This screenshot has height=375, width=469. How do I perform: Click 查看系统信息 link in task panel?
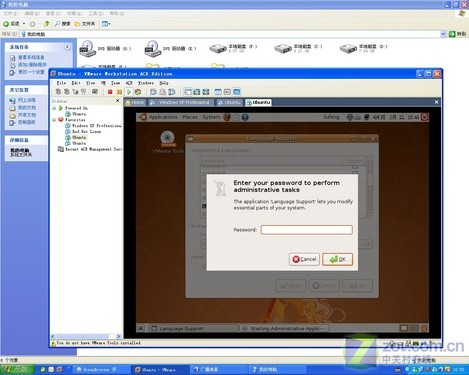[x=31, y=57]
